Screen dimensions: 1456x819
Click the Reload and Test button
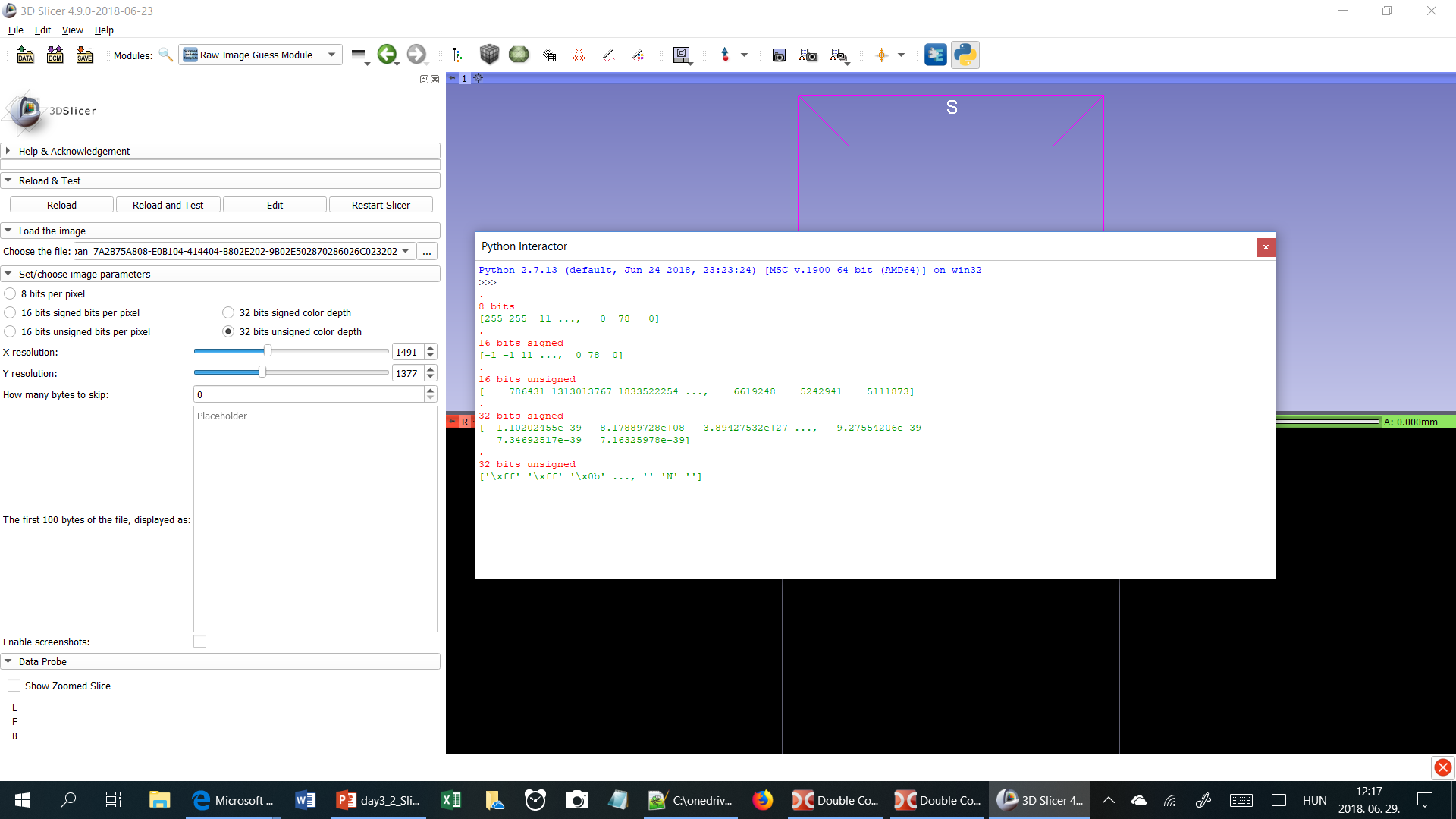[168, 204]
